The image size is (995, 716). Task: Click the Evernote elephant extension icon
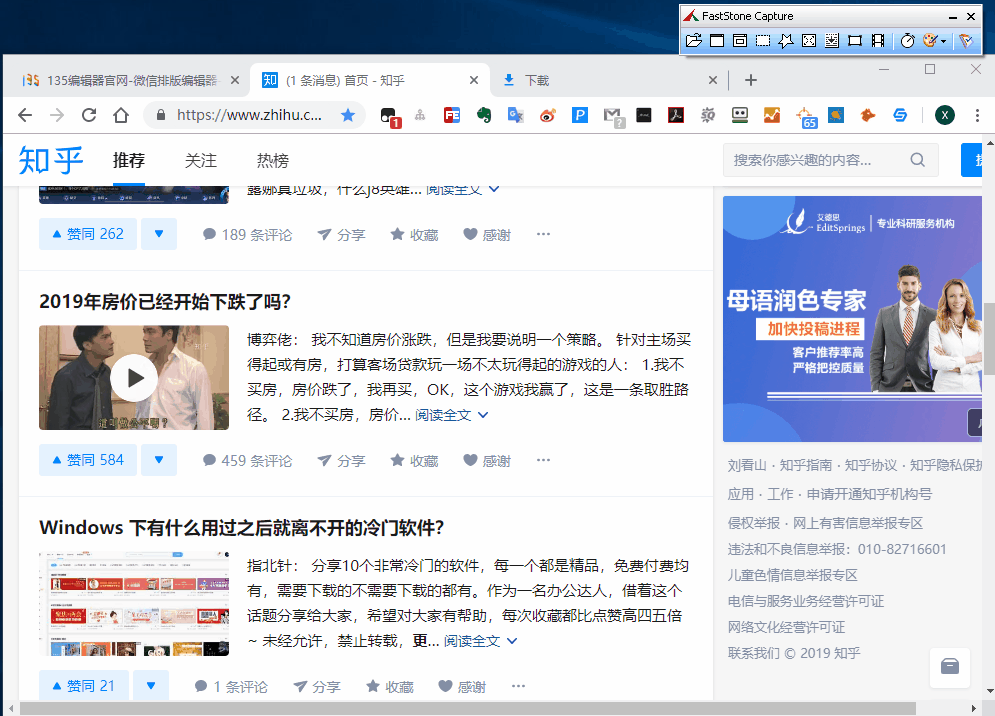click(x=484, y=115)
